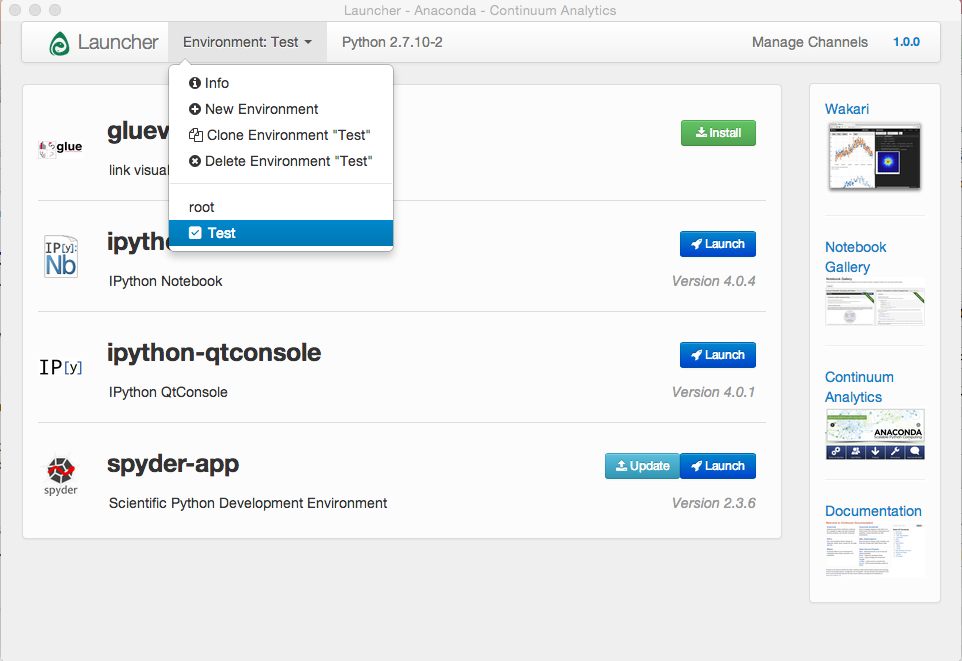Image resolution: width=962 pixels, height=661 pixels.
Task: Click the glue app icon
Action: tap(60, 148)
